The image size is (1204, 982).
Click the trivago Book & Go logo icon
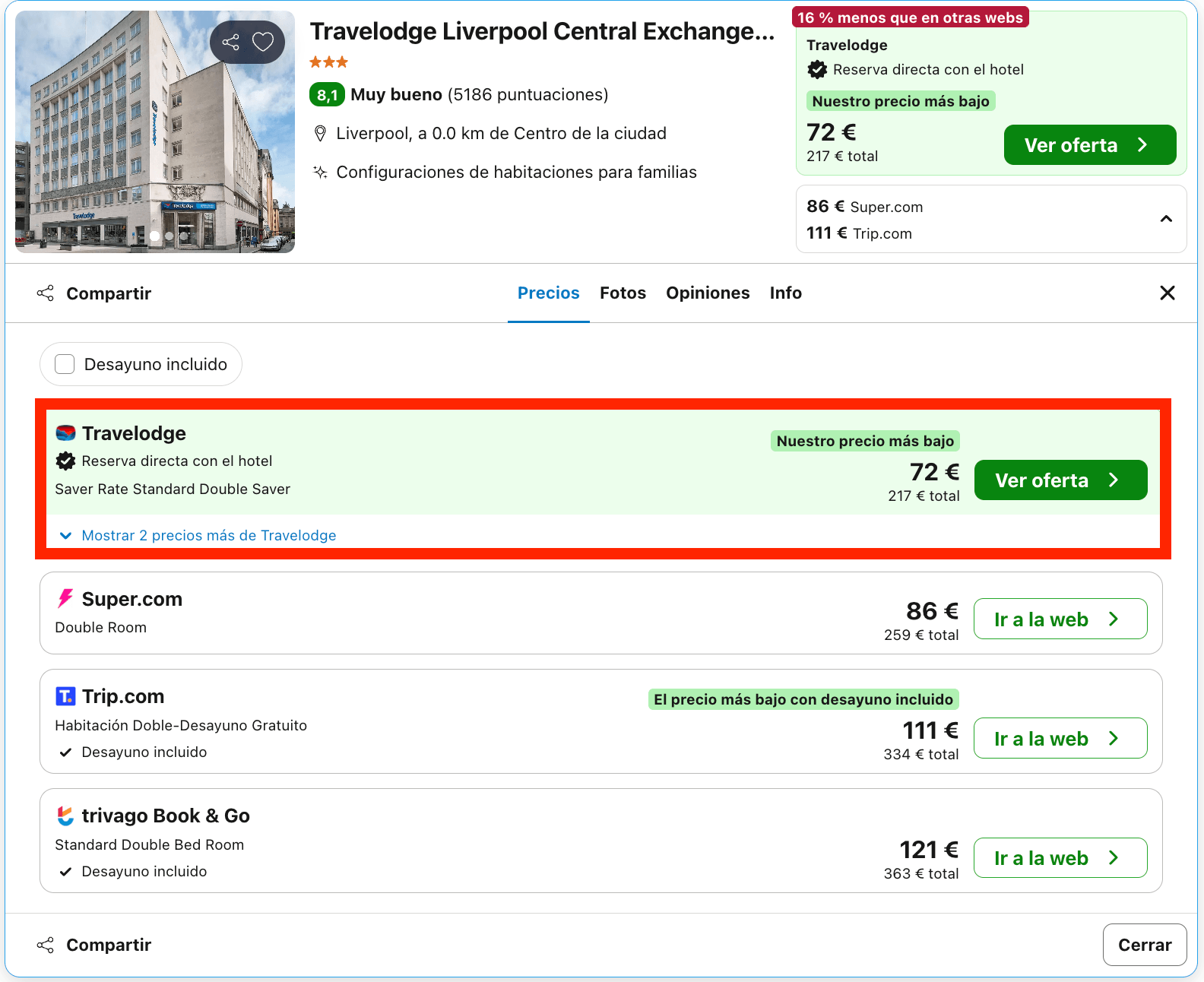pyautogui.click(x=66, y=816)
